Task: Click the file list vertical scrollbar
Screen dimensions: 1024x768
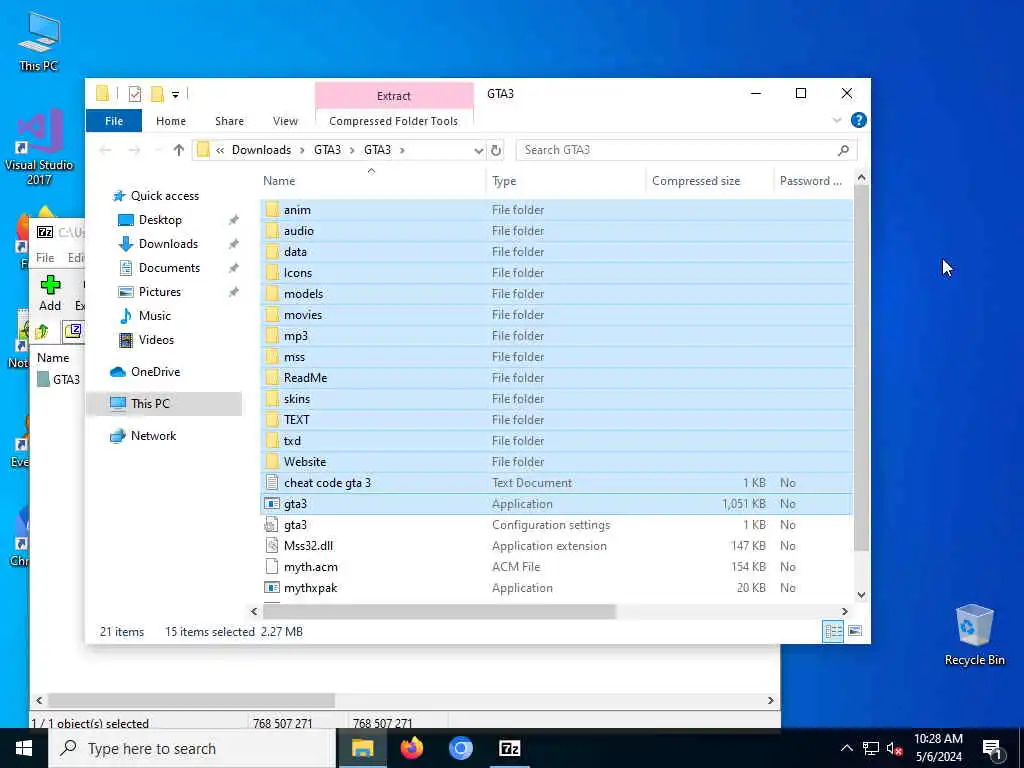Action: click(x=861, y=369)
